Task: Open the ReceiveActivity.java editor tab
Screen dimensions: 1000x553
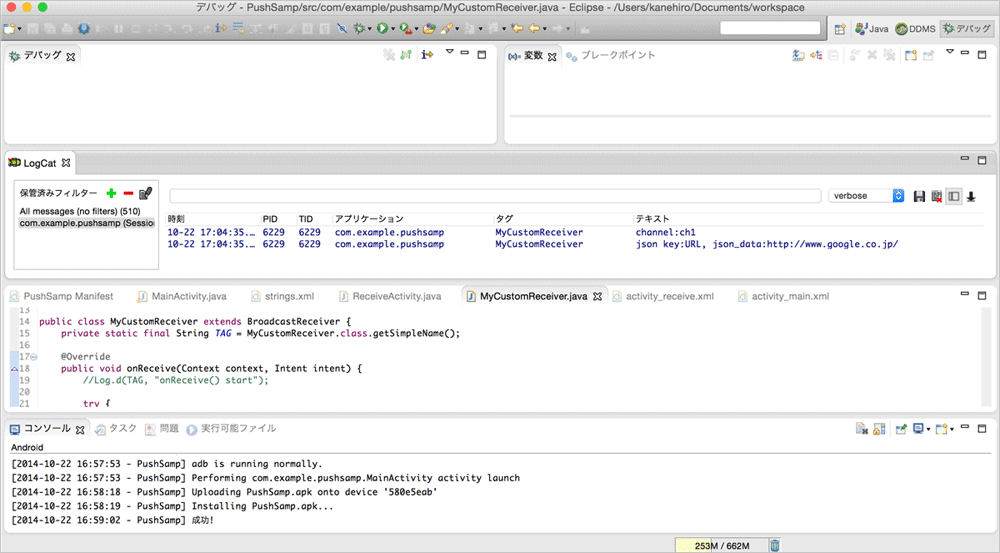Action: coord(390,297)
